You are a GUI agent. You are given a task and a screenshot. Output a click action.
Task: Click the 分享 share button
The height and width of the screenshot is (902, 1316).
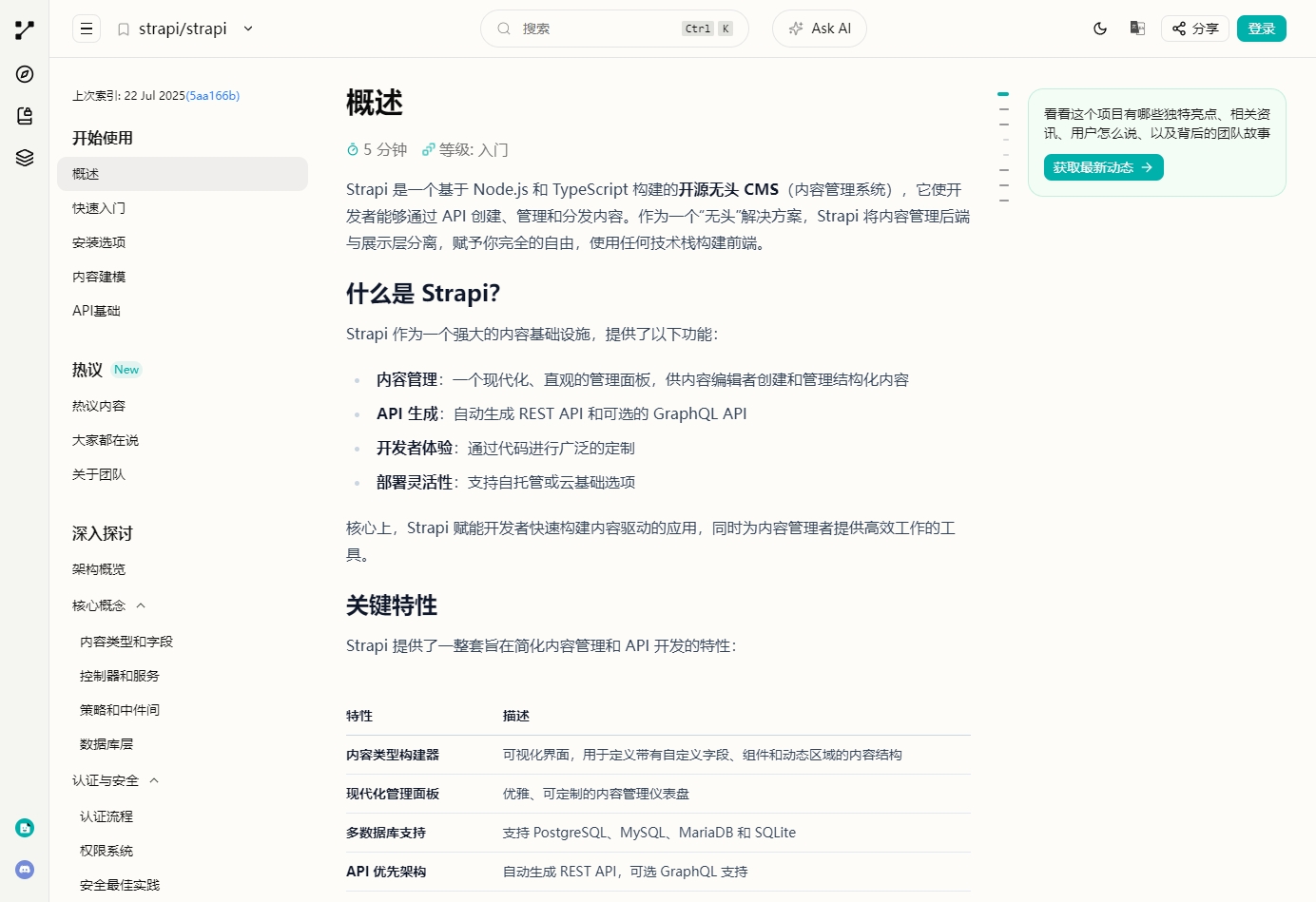[1195, 29]
